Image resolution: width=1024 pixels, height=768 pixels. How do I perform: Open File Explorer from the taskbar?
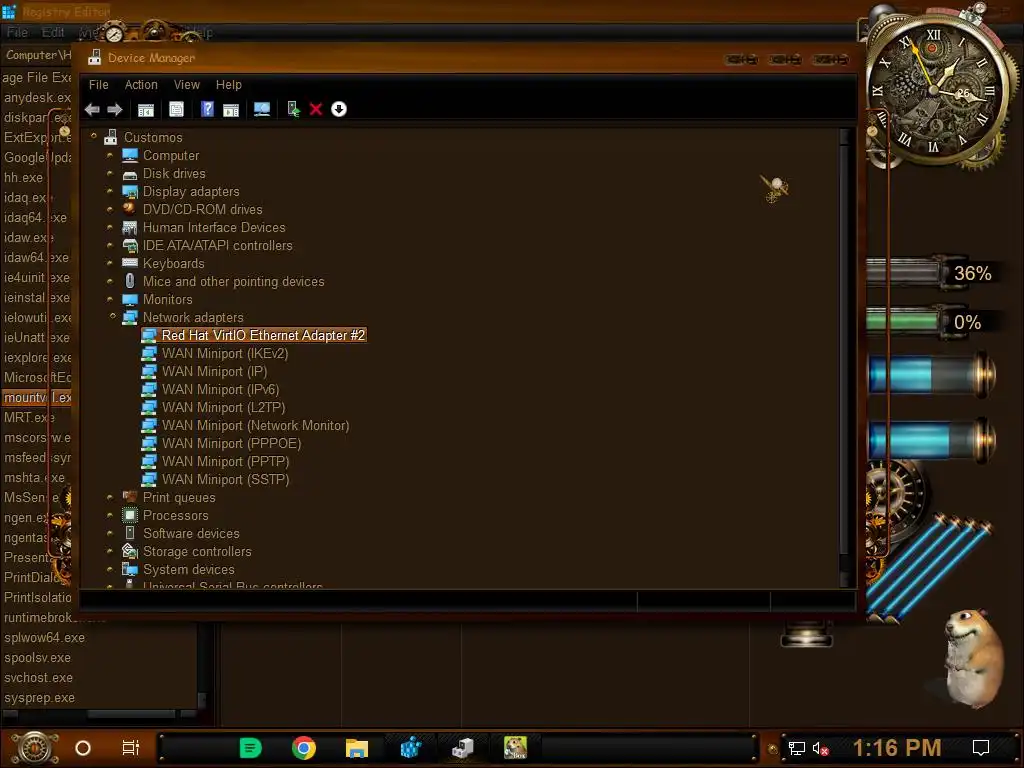357,748
